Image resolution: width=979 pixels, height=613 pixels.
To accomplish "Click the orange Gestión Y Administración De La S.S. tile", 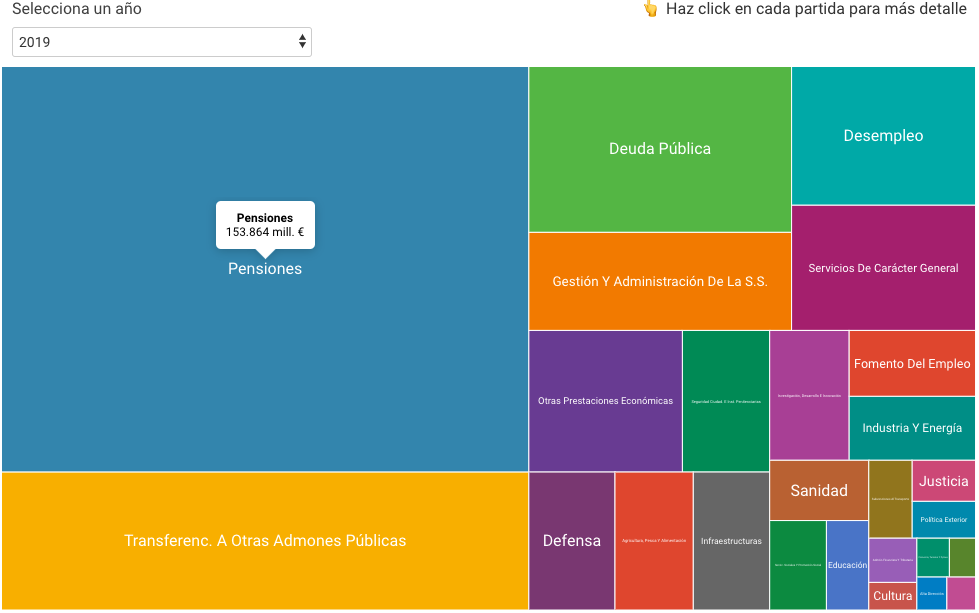I will [660, 282].
